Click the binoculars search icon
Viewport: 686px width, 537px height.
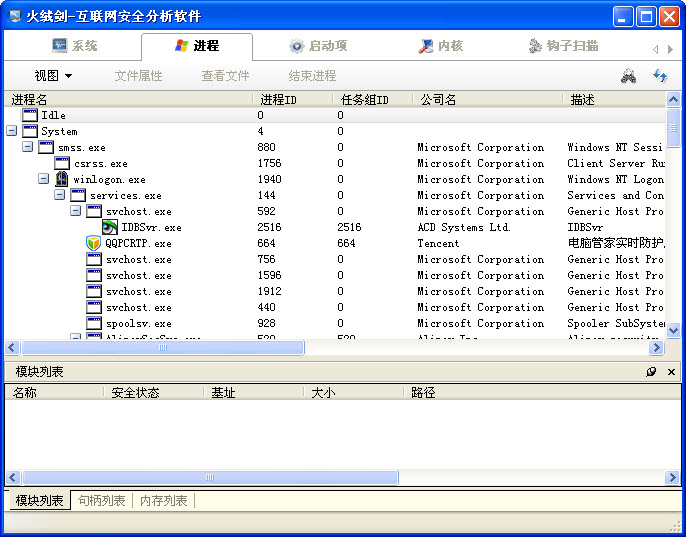tap(628, 76)
